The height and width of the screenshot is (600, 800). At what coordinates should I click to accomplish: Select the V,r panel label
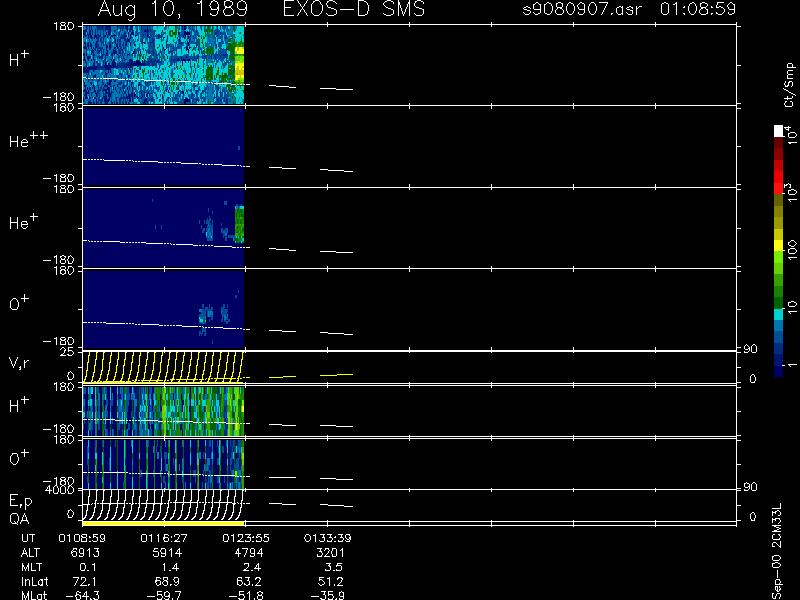click(19, 363)
